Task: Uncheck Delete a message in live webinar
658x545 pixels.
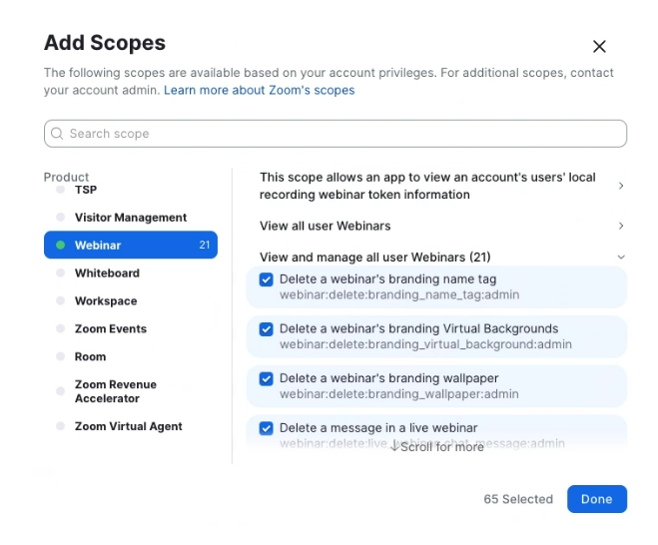Action: tap(266, 428)
